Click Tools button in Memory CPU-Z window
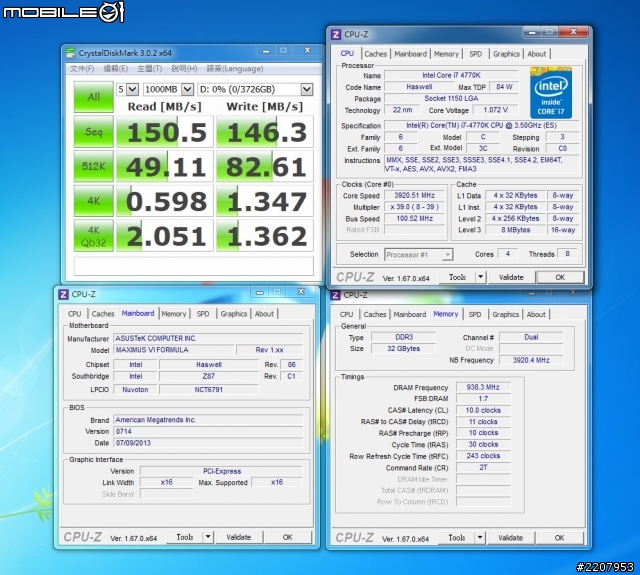The height and width of the screenshot is (575, 640). click(456, 538)
